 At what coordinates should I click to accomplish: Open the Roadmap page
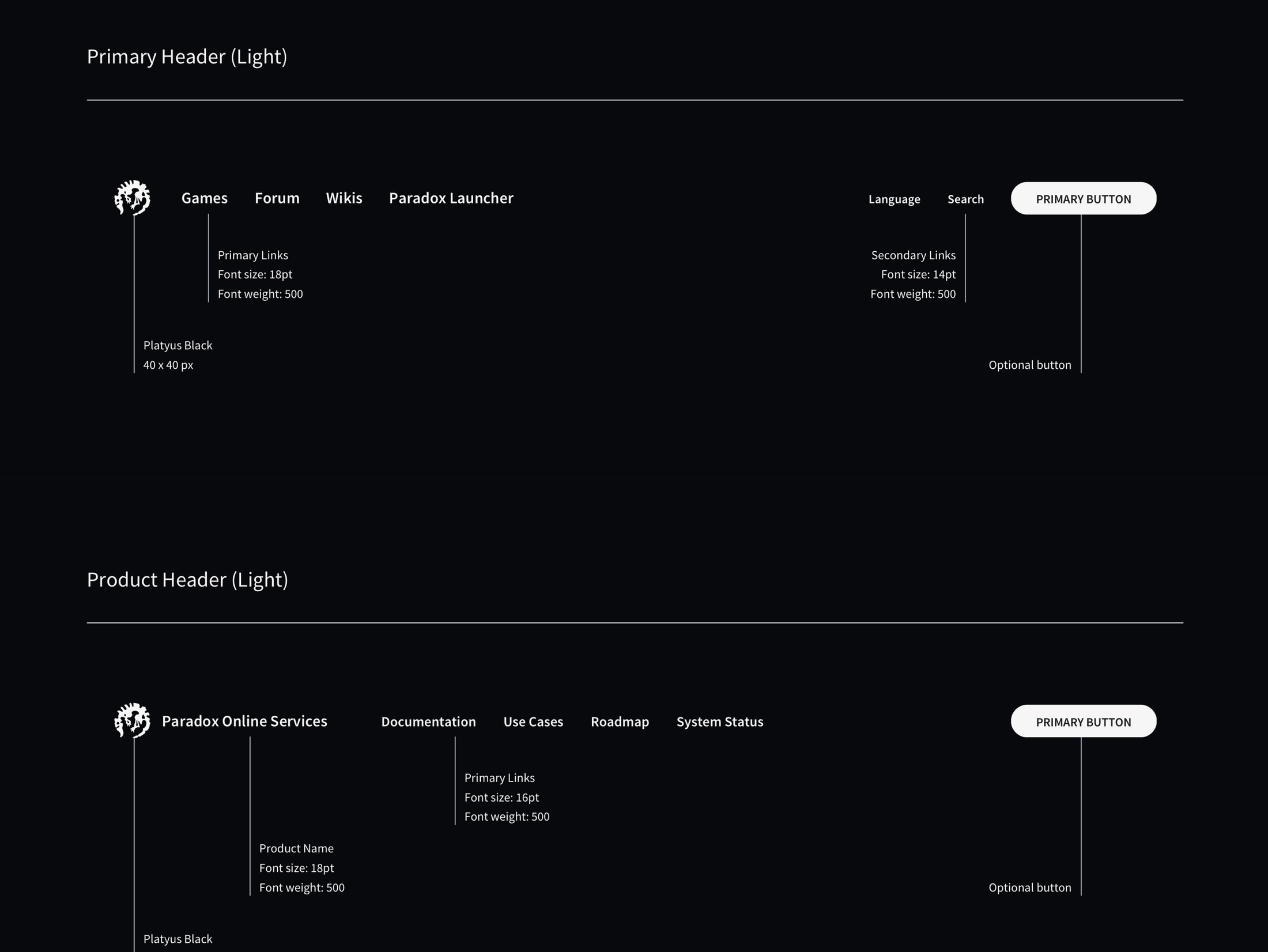[620, 721]
